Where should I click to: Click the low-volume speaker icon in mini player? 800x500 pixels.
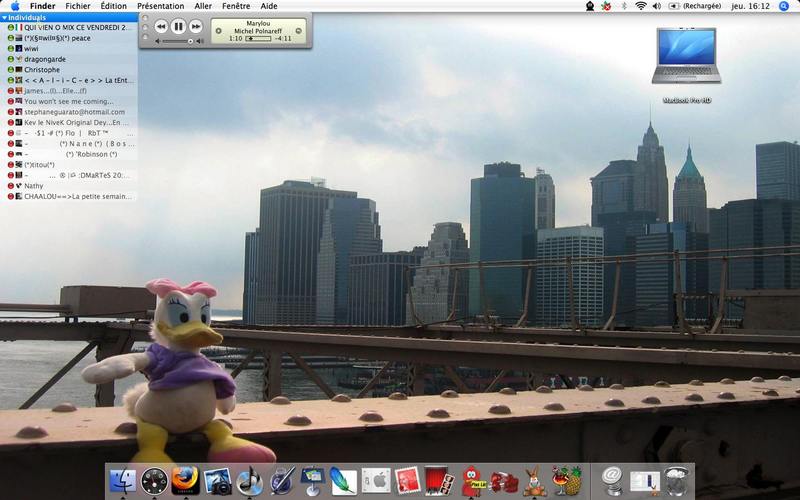pyautogui.click(x=158, y=41)
